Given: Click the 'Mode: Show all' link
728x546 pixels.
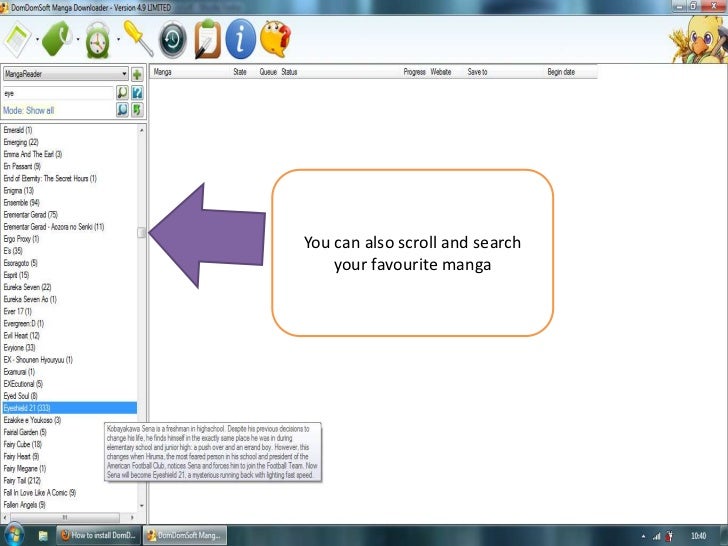Looking at the screenshot, I should point(28,110).
